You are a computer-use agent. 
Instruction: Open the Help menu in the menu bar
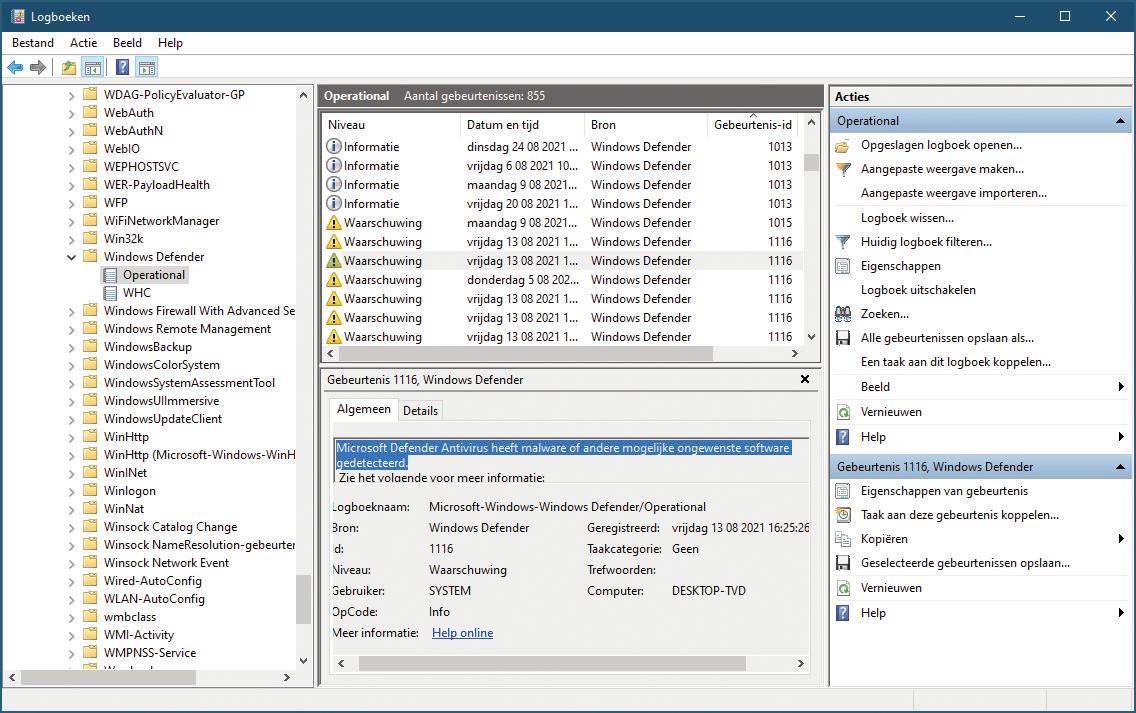coord(170,43)
